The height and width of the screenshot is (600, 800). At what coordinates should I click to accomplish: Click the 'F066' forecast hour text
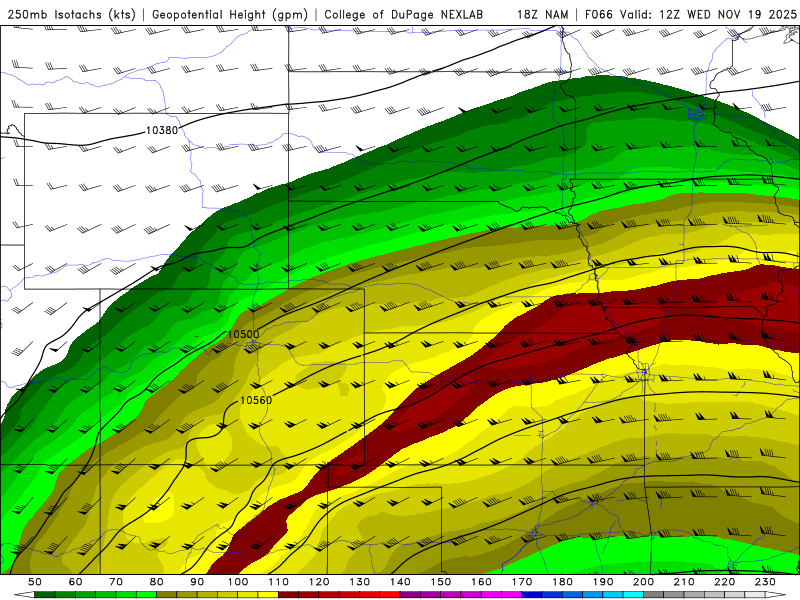(x=598, y=15)
